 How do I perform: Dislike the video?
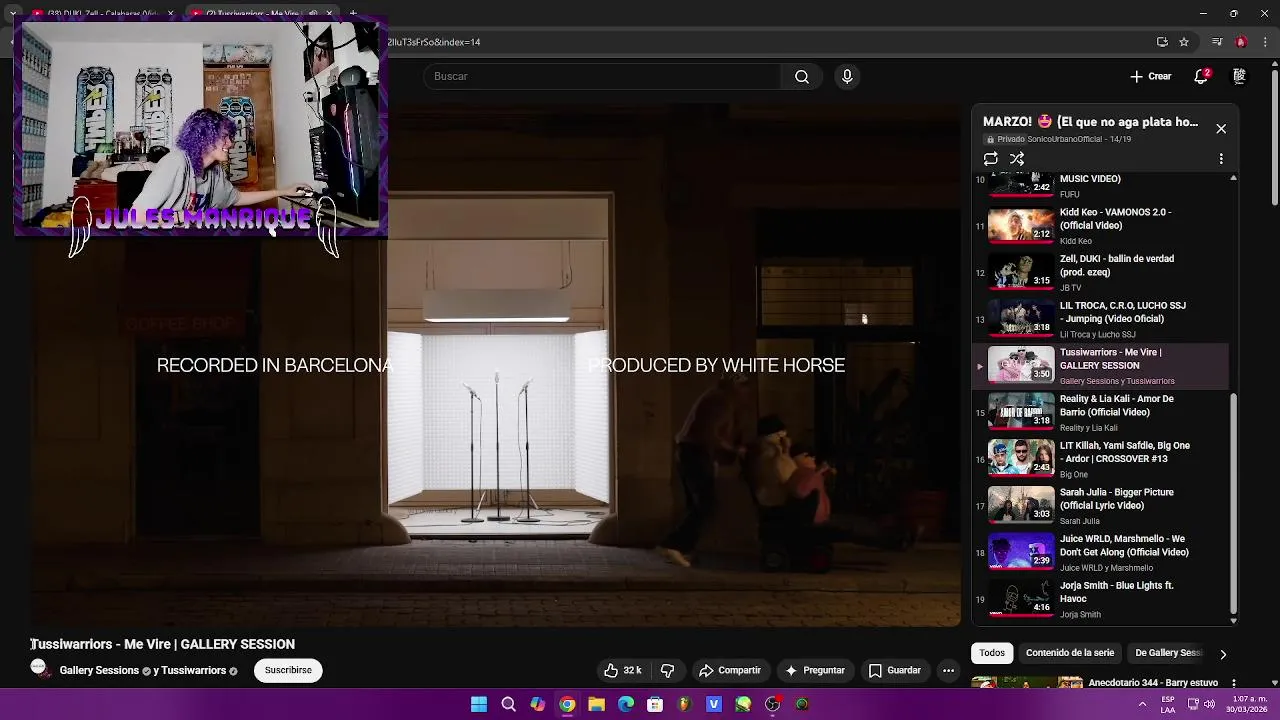[x=668, y=670]
